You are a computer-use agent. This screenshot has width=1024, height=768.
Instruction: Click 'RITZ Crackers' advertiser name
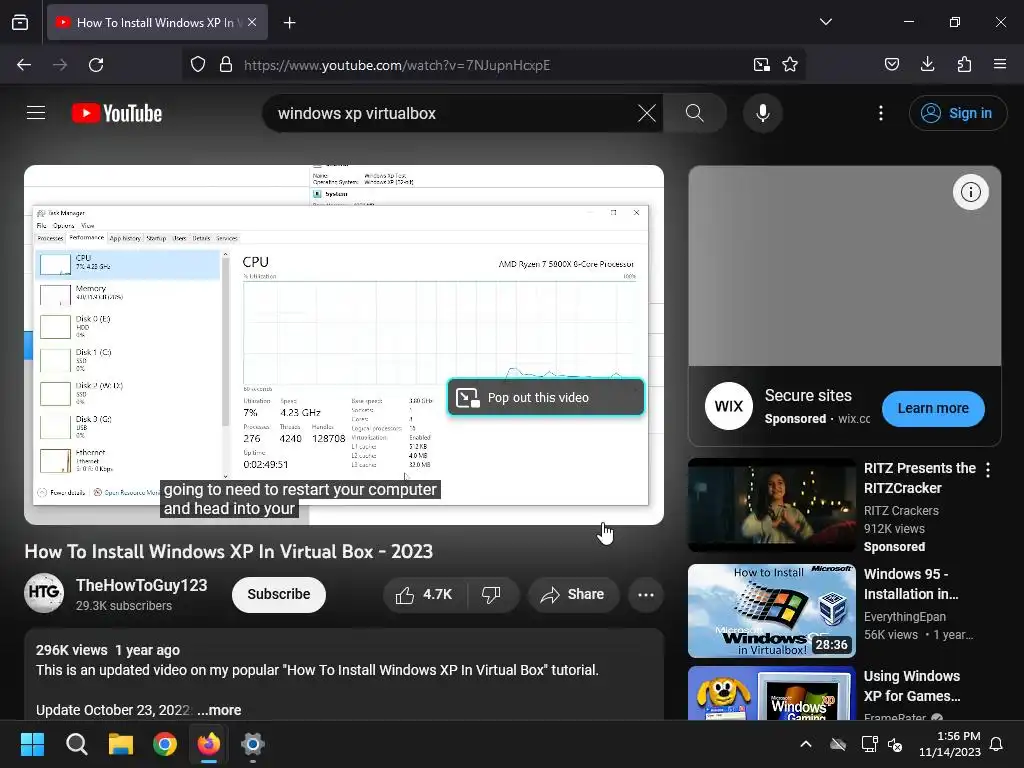click(901, 511)
